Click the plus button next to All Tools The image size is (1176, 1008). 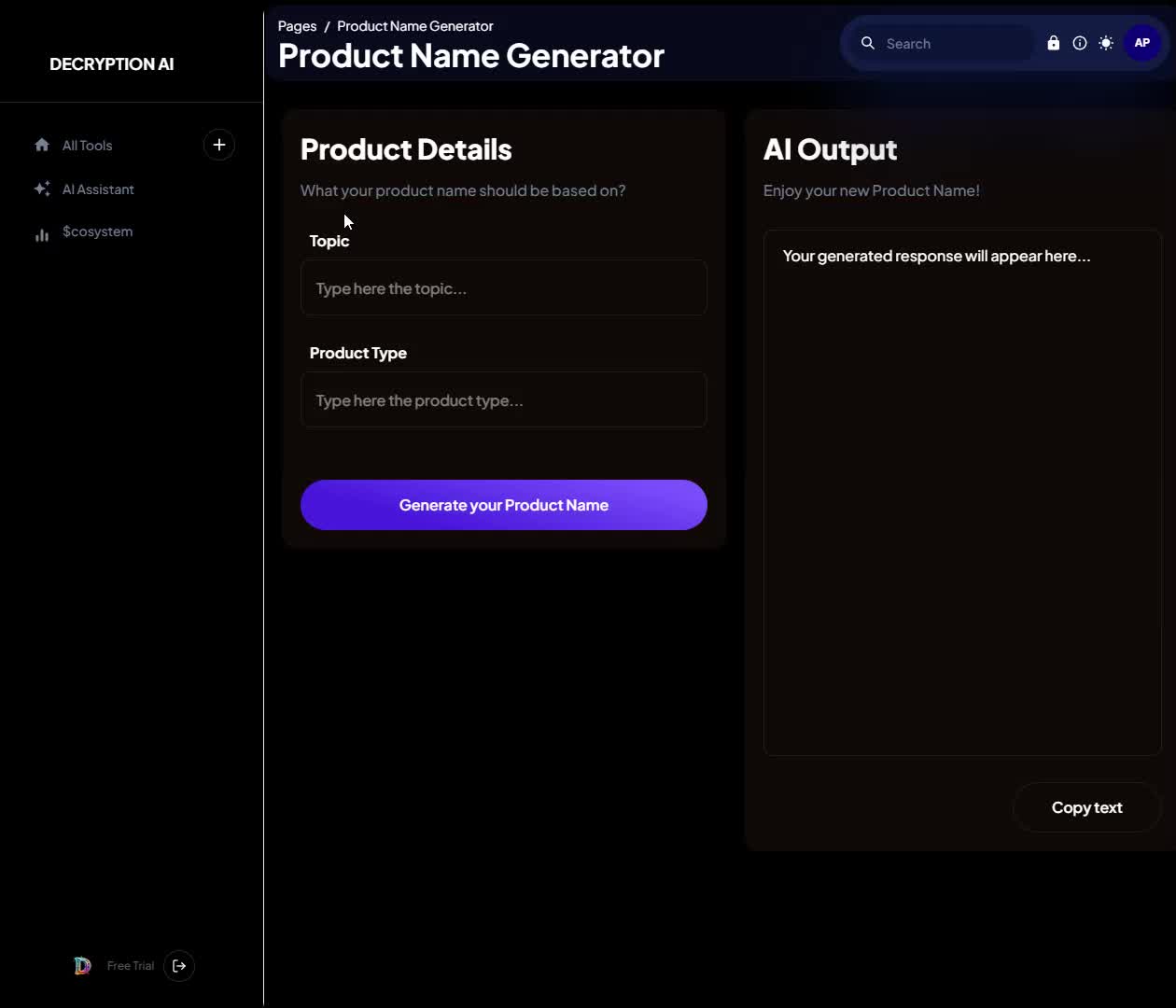219,145
